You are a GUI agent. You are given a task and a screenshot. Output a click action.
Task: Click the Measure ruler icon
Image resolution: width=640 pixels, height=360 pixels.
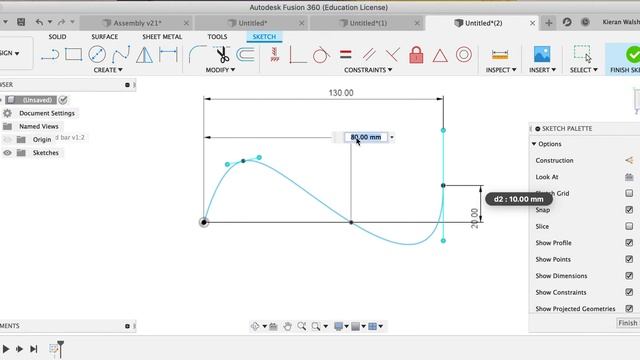tap(500, 55)
